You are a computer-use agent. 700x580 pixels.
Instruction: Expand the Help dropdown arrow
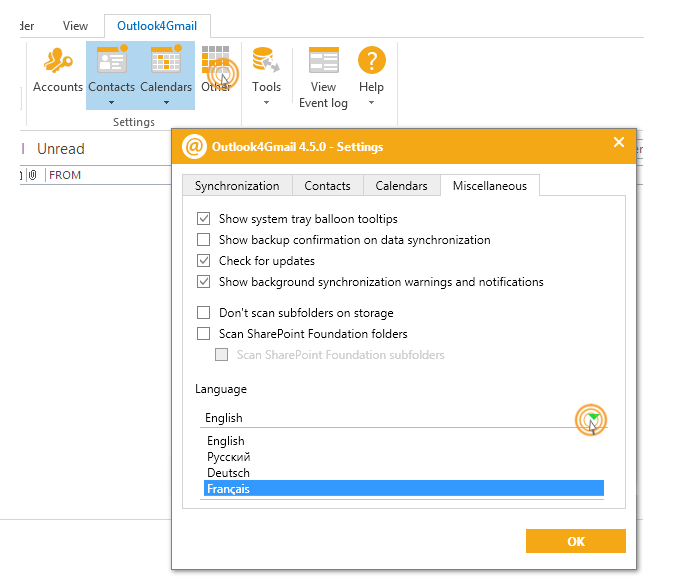point(371,103)
